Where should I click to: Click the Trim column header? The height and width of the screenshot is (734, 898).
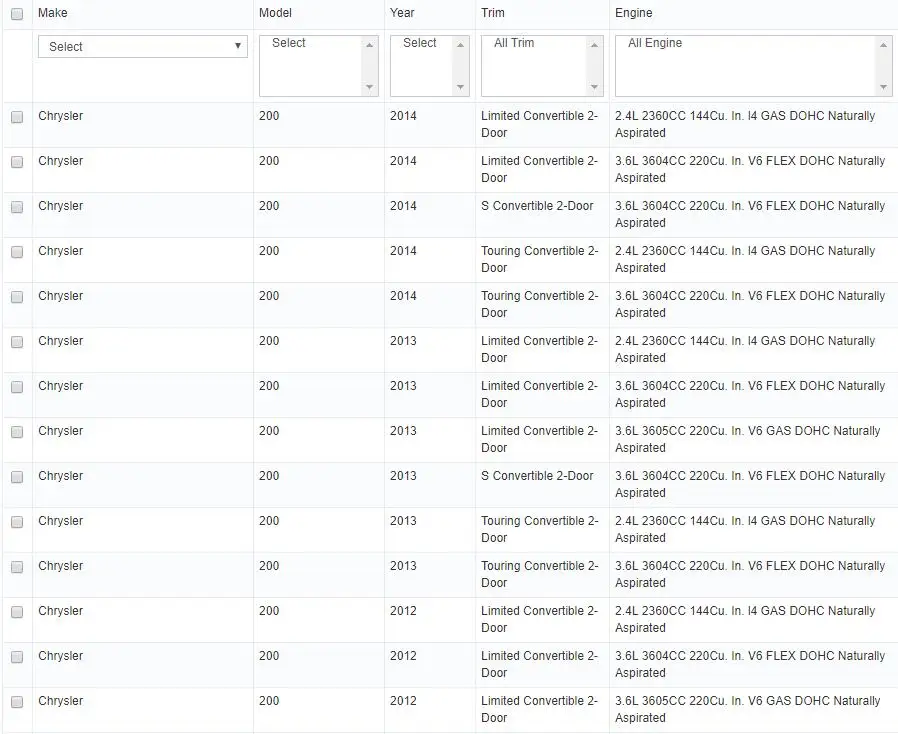click(493, 13)
